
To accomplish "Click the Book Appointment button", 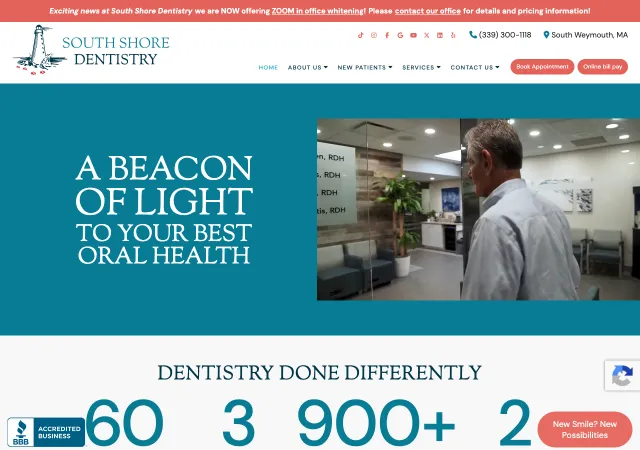I will tap(542, 67).
